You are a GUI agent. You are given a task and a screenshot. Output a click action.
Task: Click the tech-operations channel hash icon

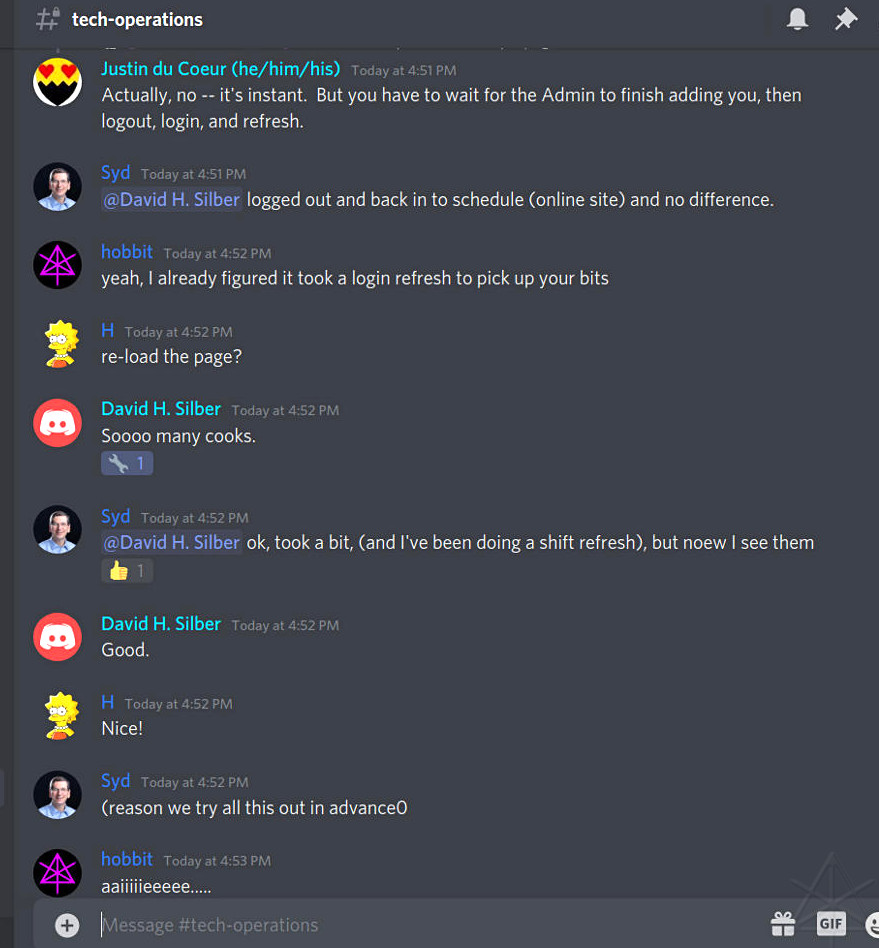[x=48, y=19]
